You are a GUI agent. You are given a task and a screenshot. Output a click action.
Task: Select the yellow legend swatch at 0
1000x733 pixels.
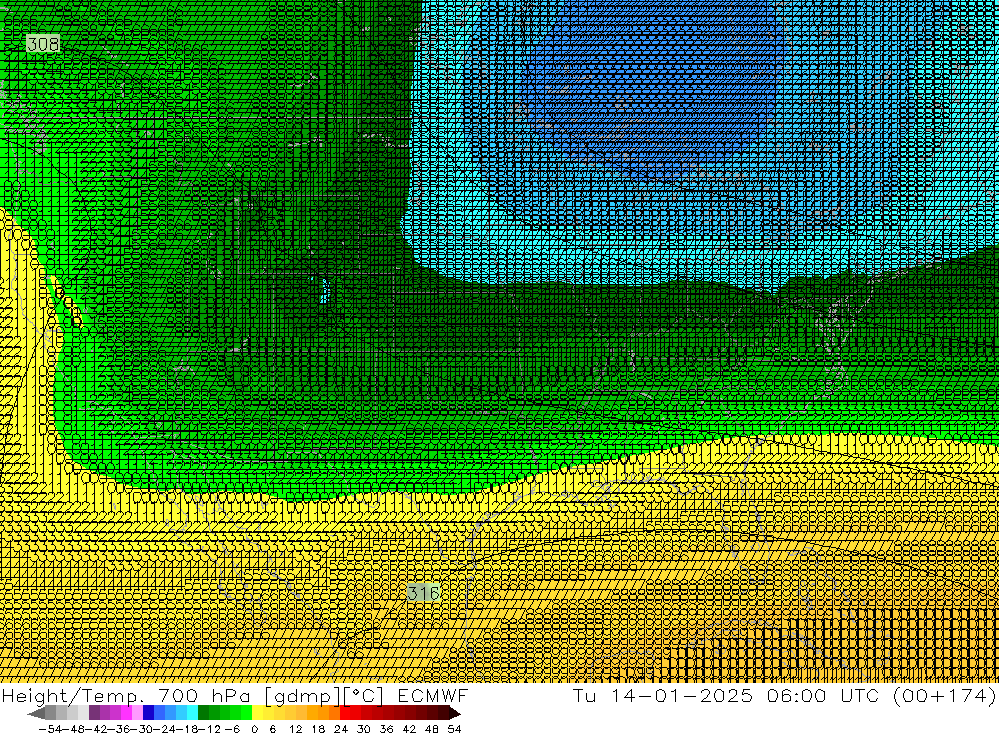(x=257, y=713)
